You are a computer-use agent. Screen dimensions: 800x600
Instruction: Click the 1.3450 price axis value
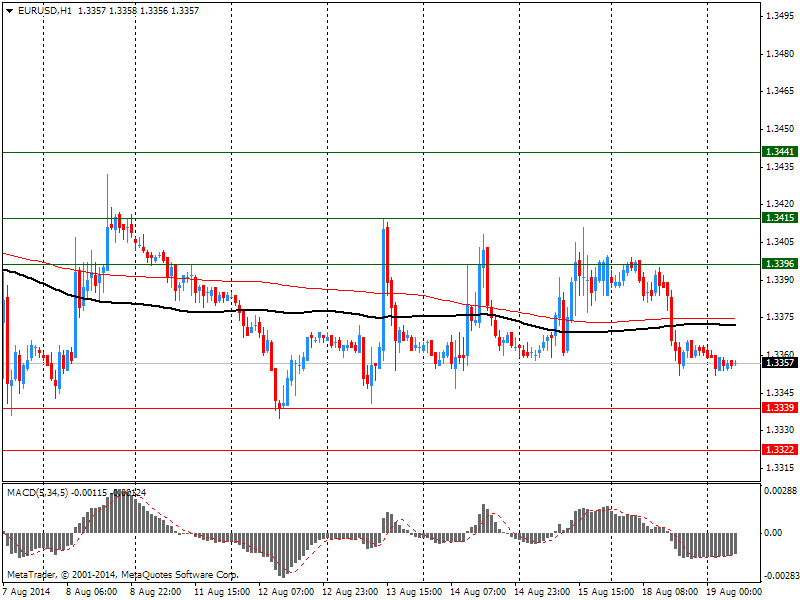[x=780, y=129]
